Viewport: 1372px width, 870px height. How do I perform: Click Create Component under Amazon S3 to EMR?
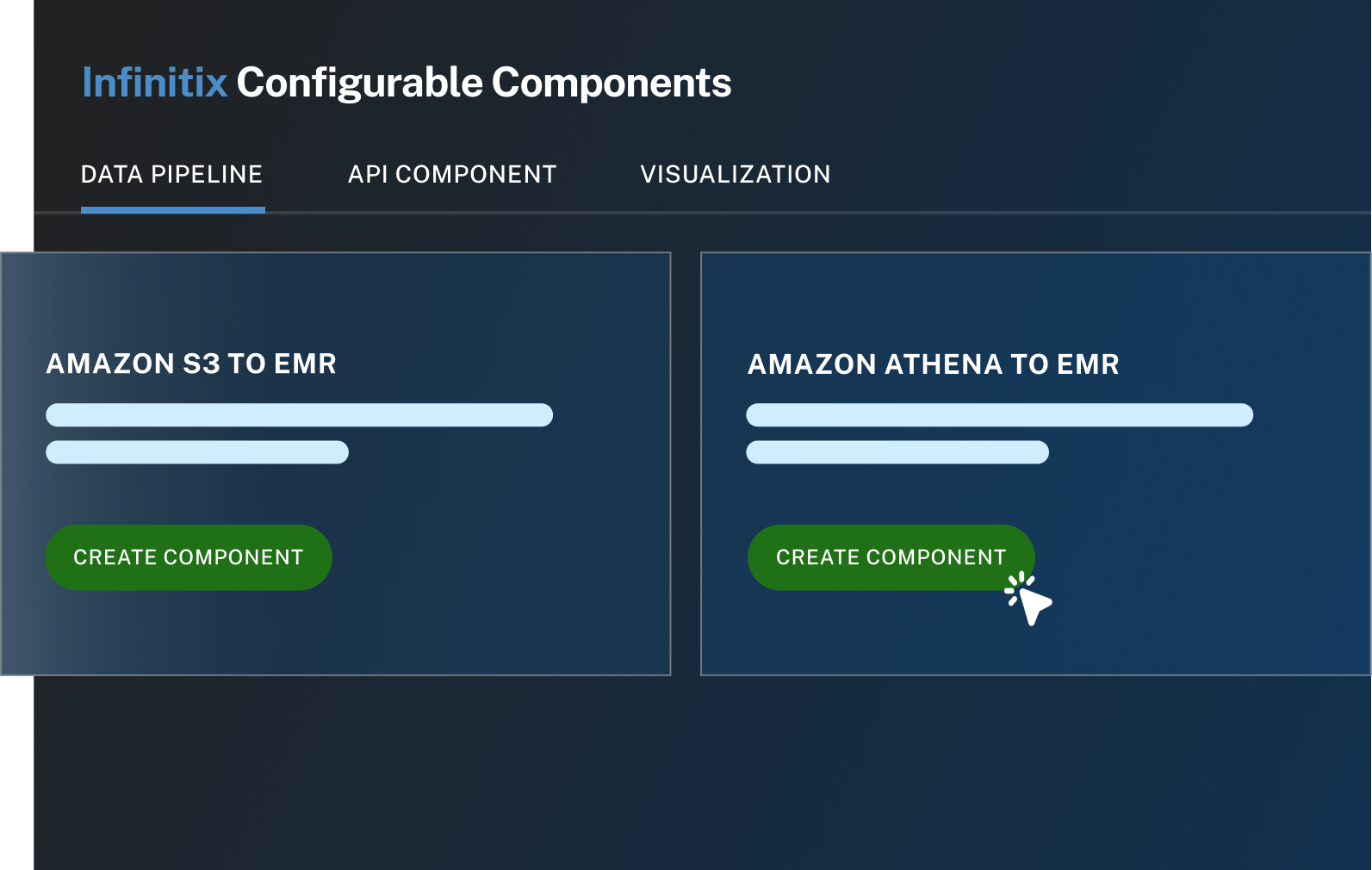pos(189,557)
